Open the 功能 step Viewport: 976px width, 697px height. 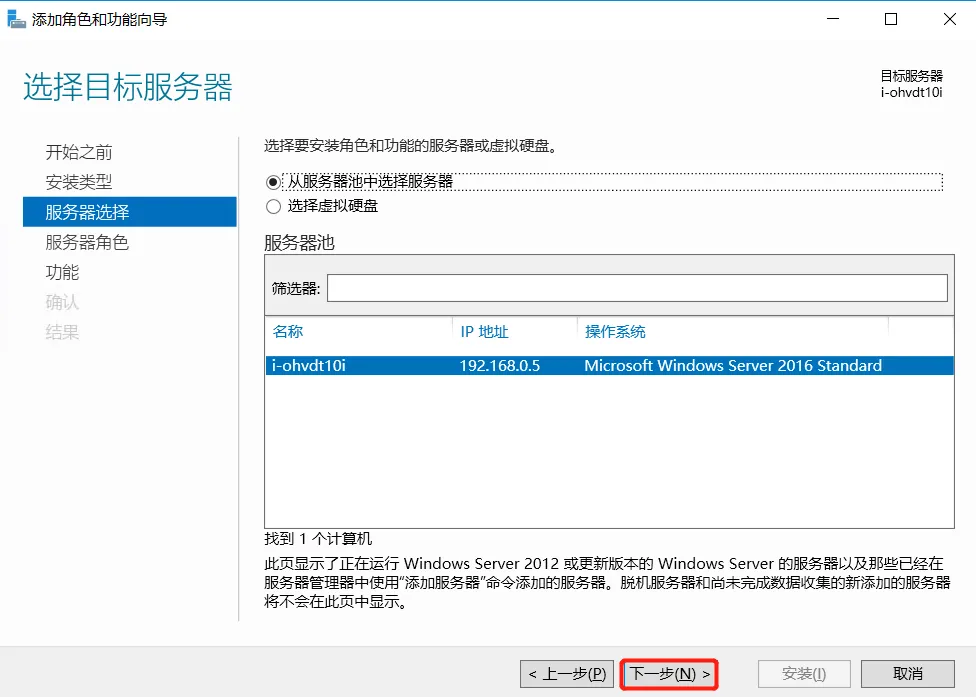pyautogui.click(x=62, y=272)
